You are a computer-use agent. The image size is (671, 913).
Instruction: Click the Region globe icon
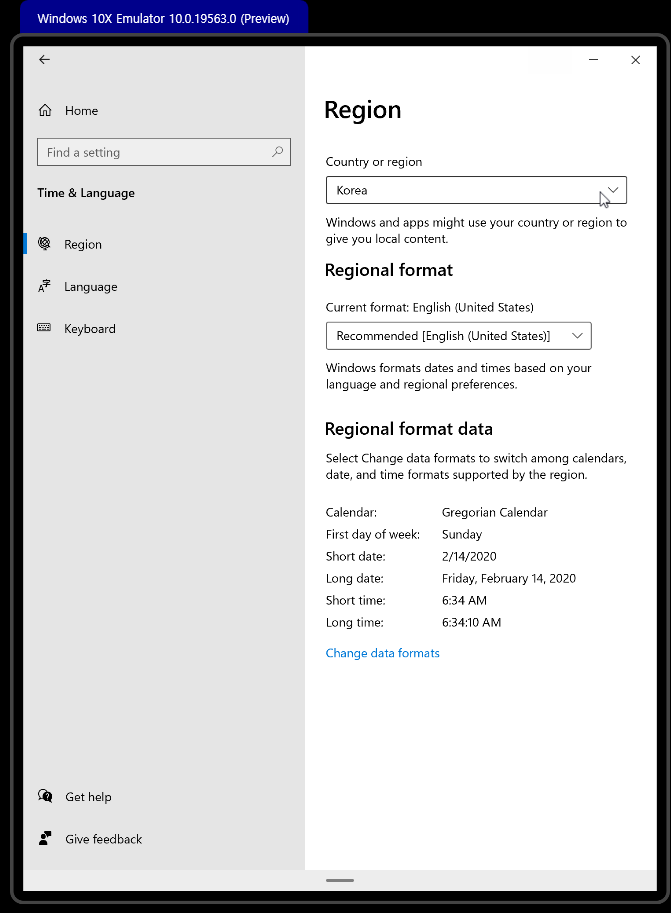[x=44, y=243]
